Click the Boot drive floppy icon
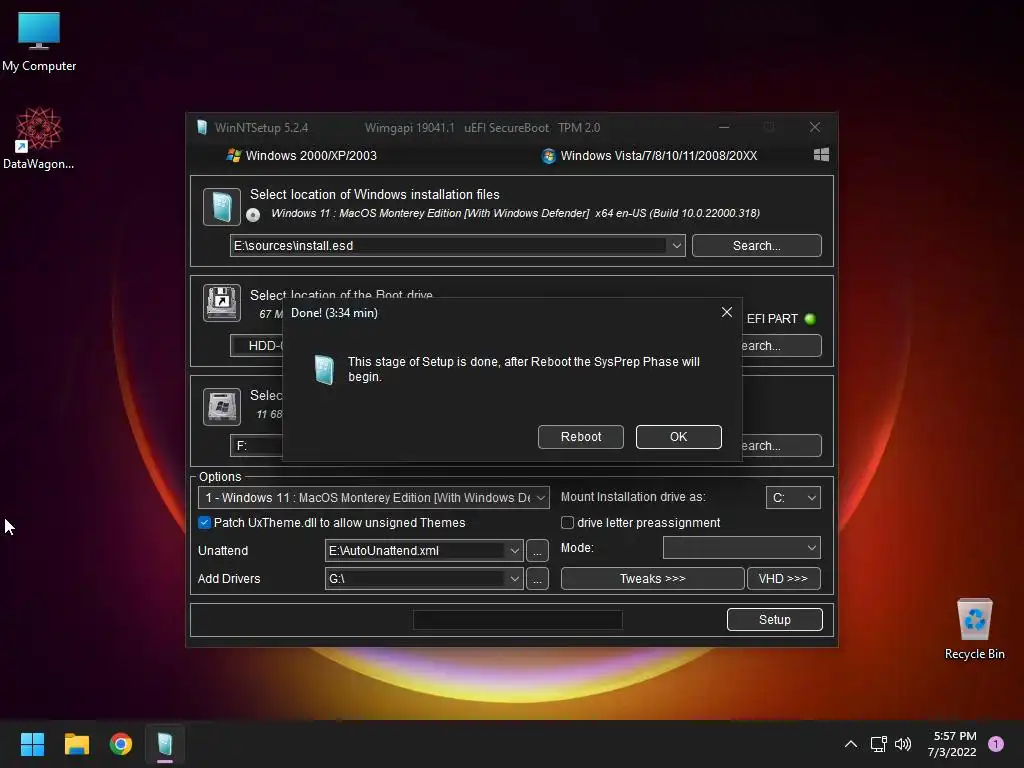 click(221, 302)
